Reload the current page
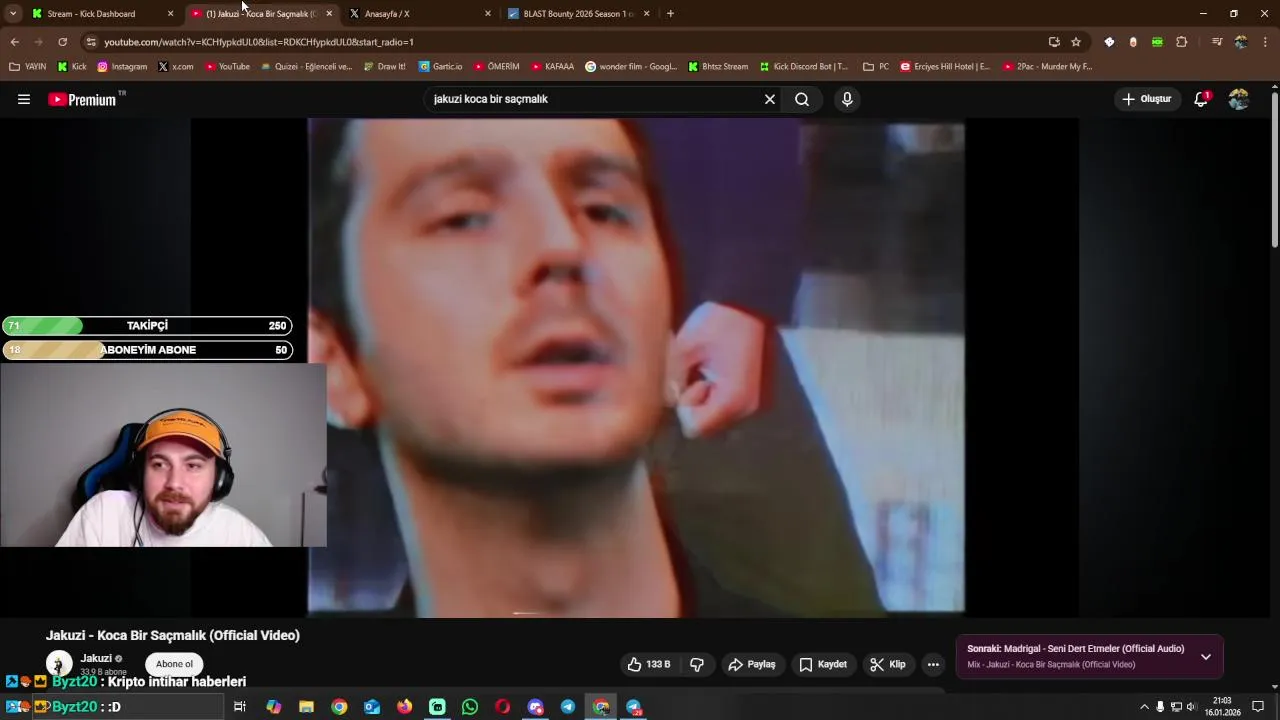Viewport: 1280px width, 720px height. [x=62, y=42]
